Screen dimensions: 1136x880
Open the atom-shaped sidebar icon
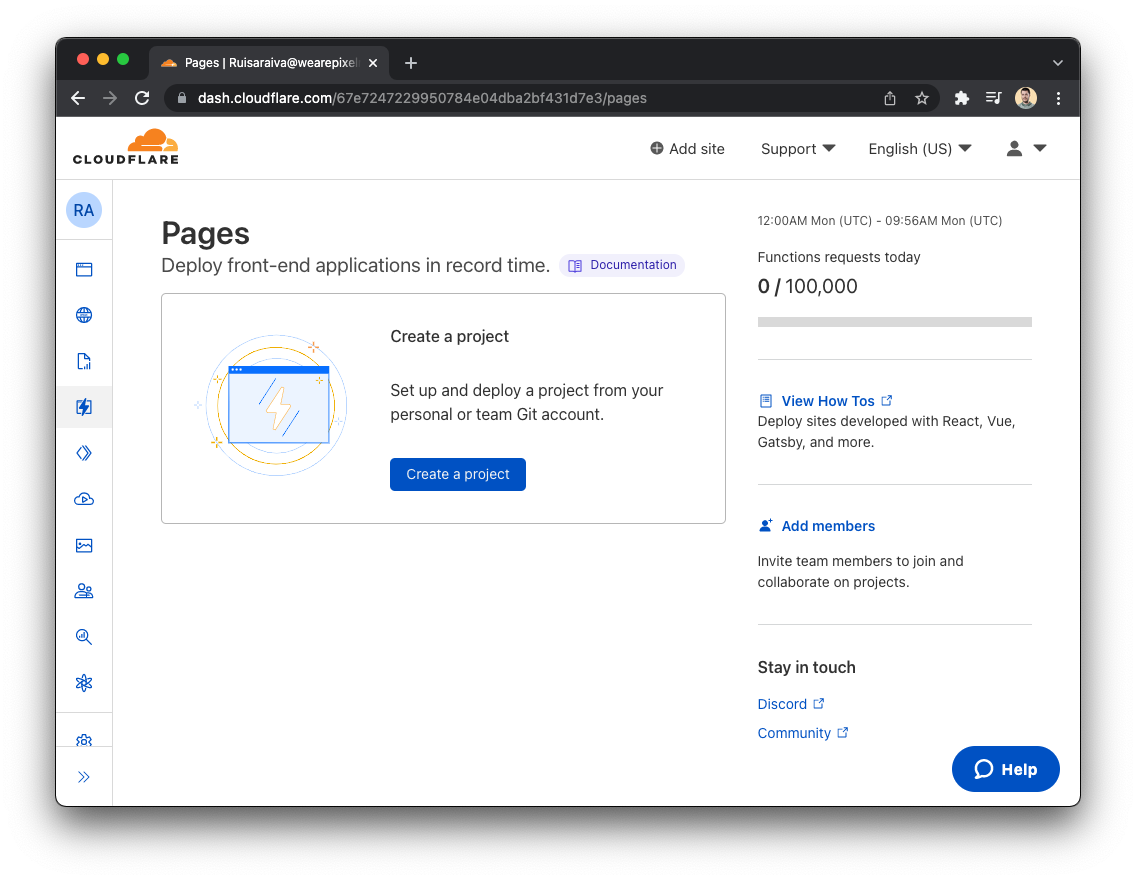point(84,683)
